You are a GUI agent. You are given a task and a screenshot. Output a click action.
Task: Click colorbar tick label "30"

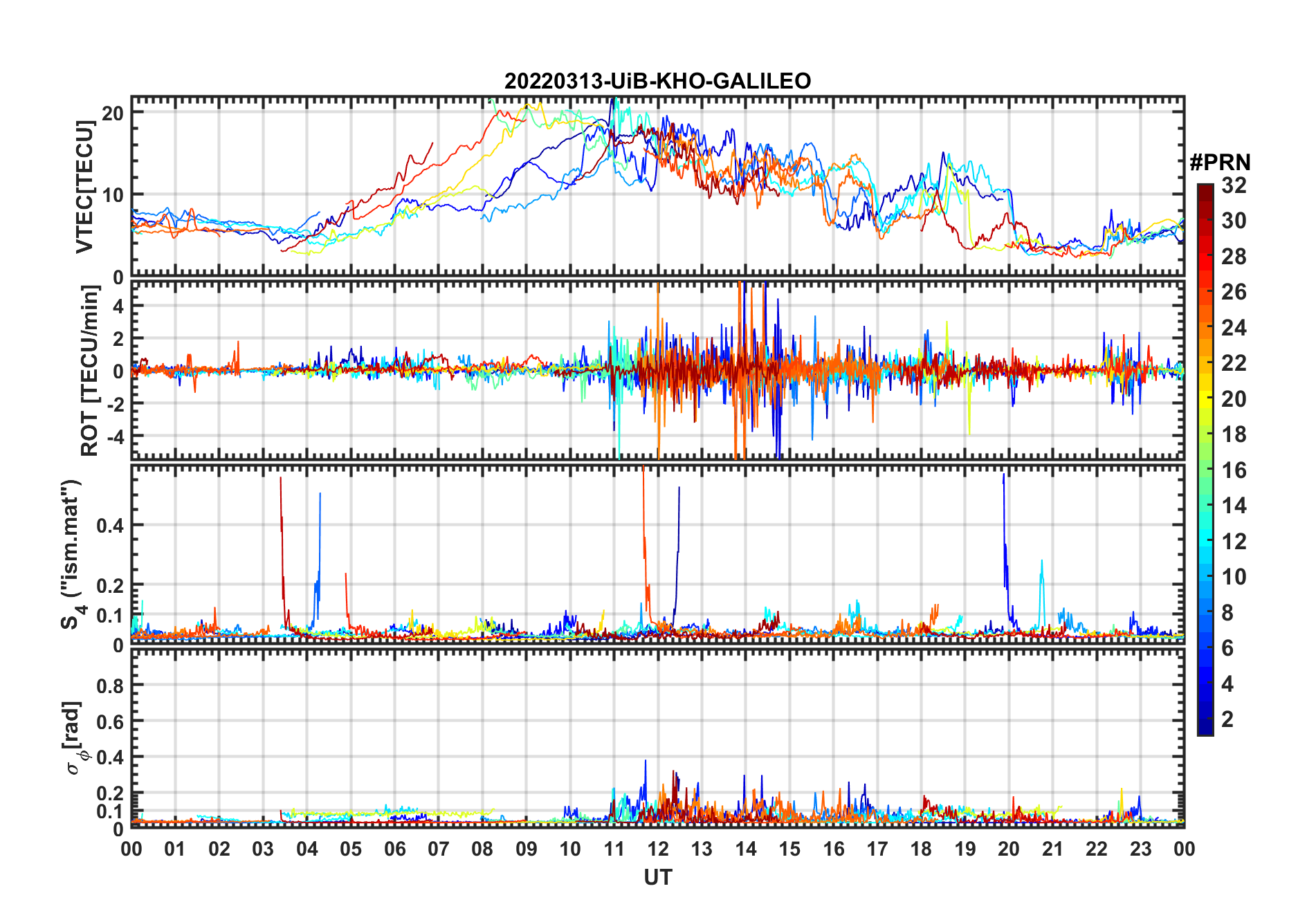click(x=1234, y=221)
